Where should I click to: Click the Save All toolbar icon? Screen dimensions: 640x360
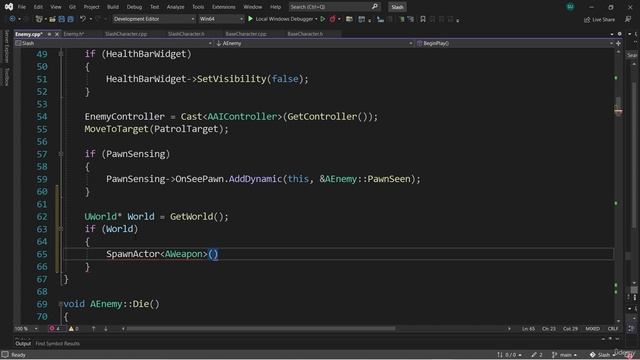71,19
